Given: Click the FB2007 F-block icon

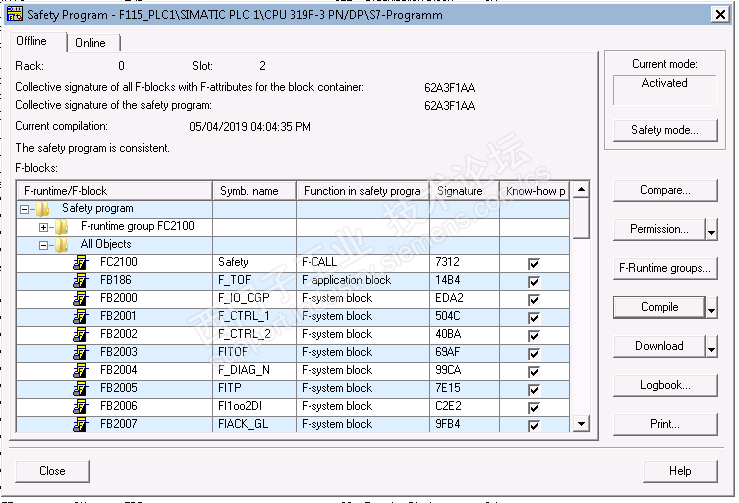Looking at the screenshot, I should pyautogui.click(x=81, y=424).
